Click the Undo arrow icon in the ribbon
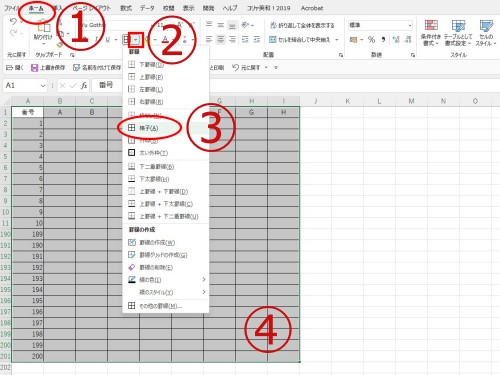 (x=13, y=22)
